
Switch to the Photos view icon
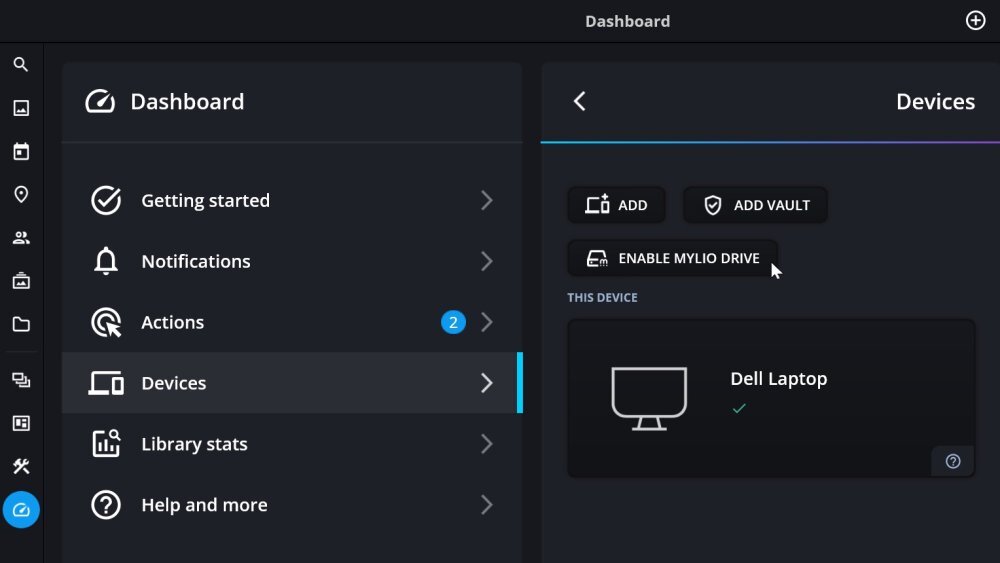[21, 108]
